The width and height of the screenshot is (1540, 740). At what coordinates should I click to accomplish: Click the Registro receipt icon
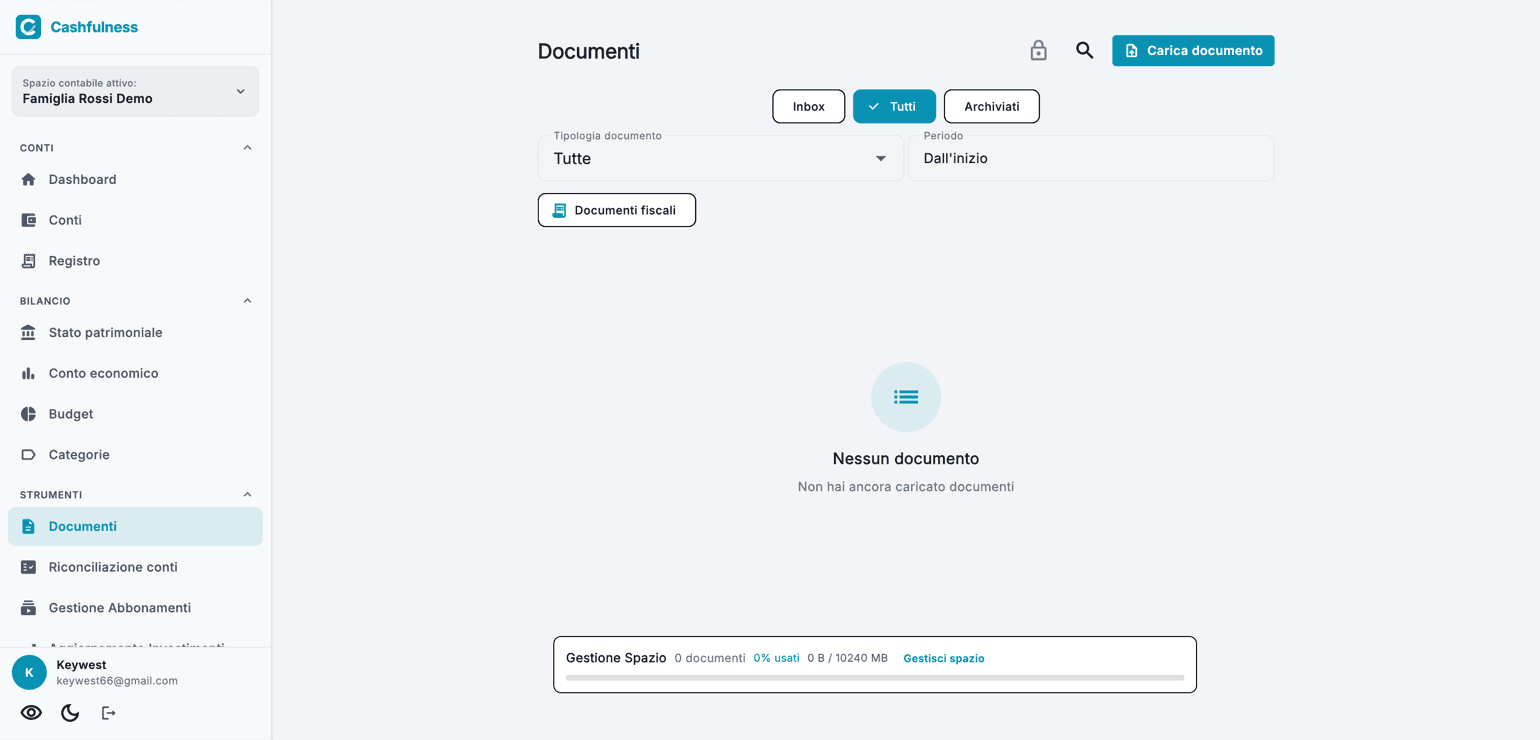click(x=28, y=261)
